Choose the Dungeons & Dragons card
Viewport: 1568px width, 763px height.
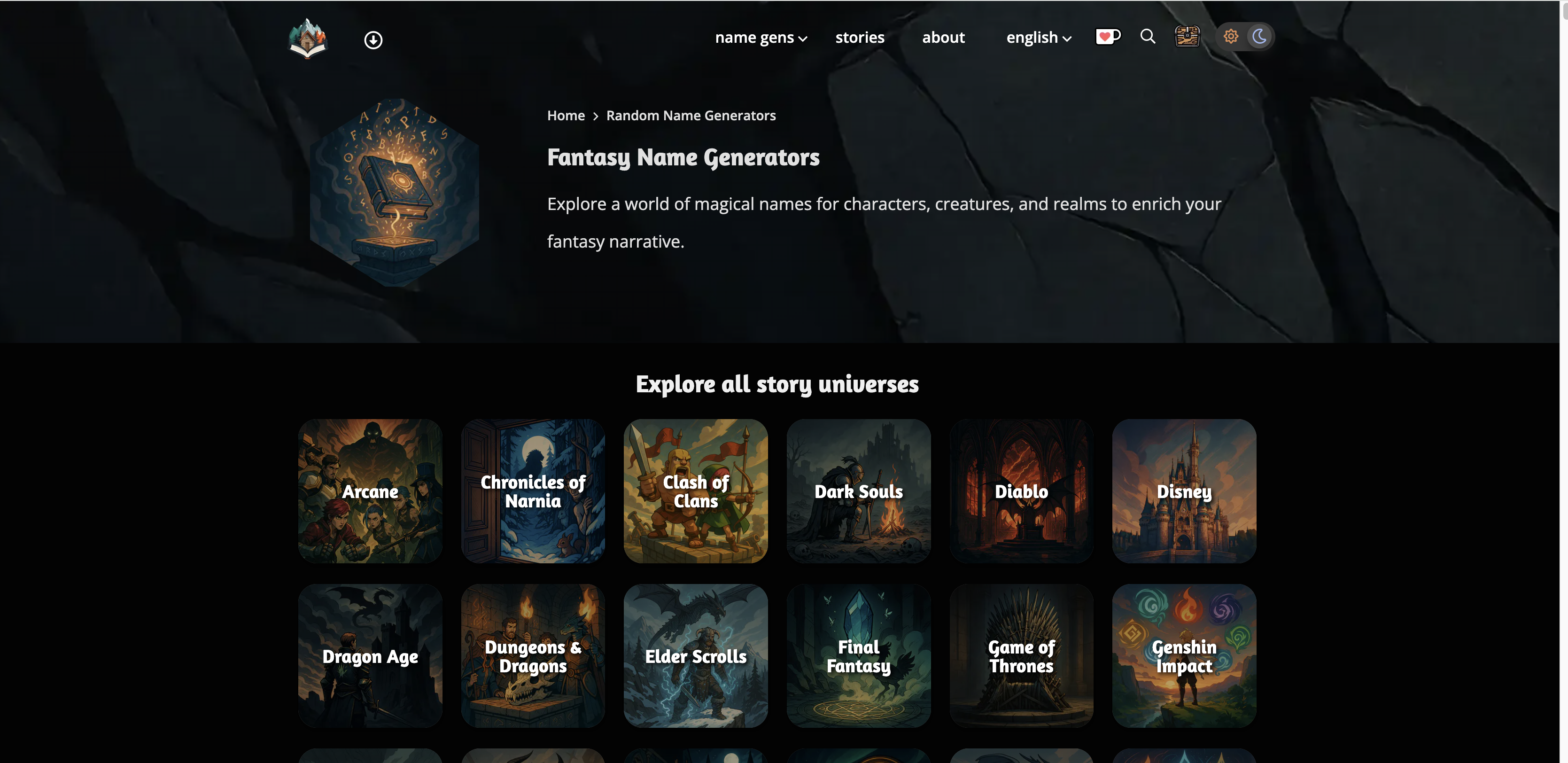pyautogui.click(x=533, y=656)
